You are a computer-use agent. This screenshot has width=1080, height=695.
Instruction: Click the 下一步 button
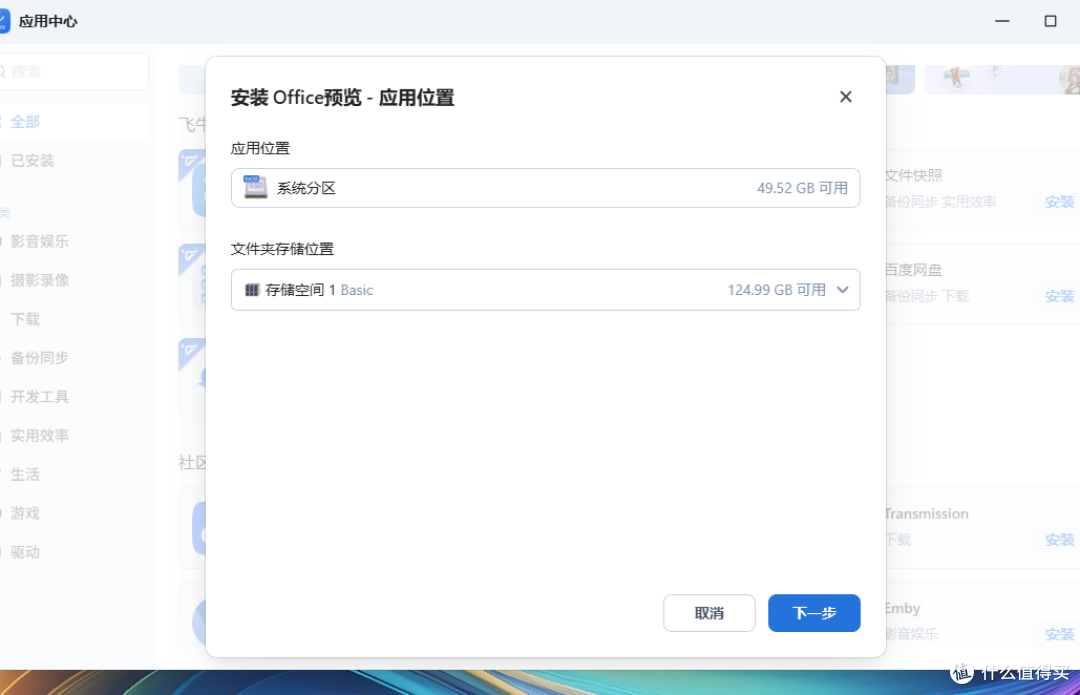[x=814, y=612]
